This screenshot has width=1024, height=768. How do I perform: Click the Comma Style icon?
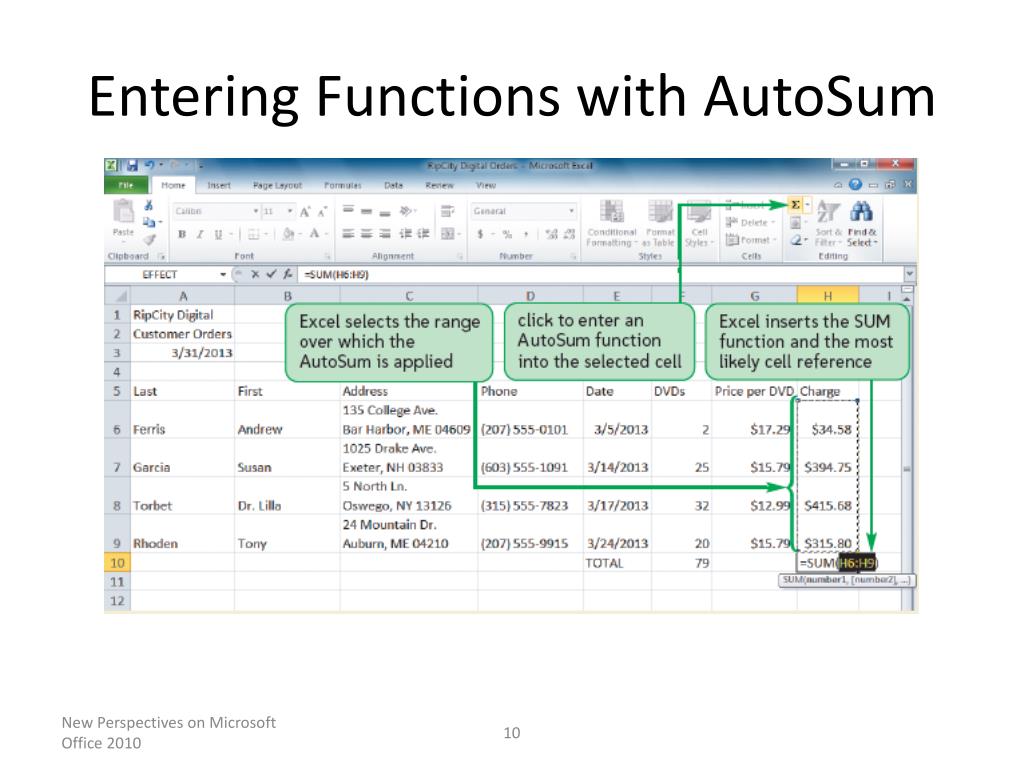pos(526,234)
